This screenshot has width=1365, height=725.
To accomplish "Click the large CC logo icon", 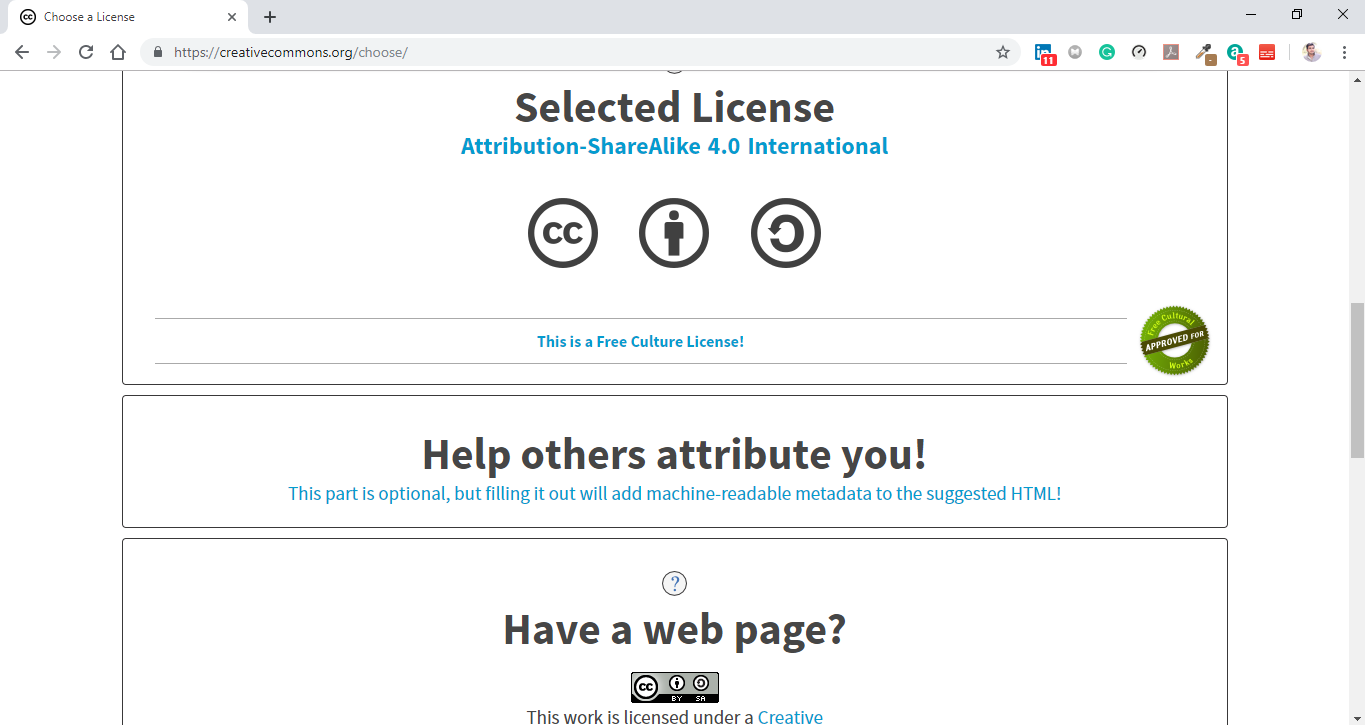I will (563, 233).
